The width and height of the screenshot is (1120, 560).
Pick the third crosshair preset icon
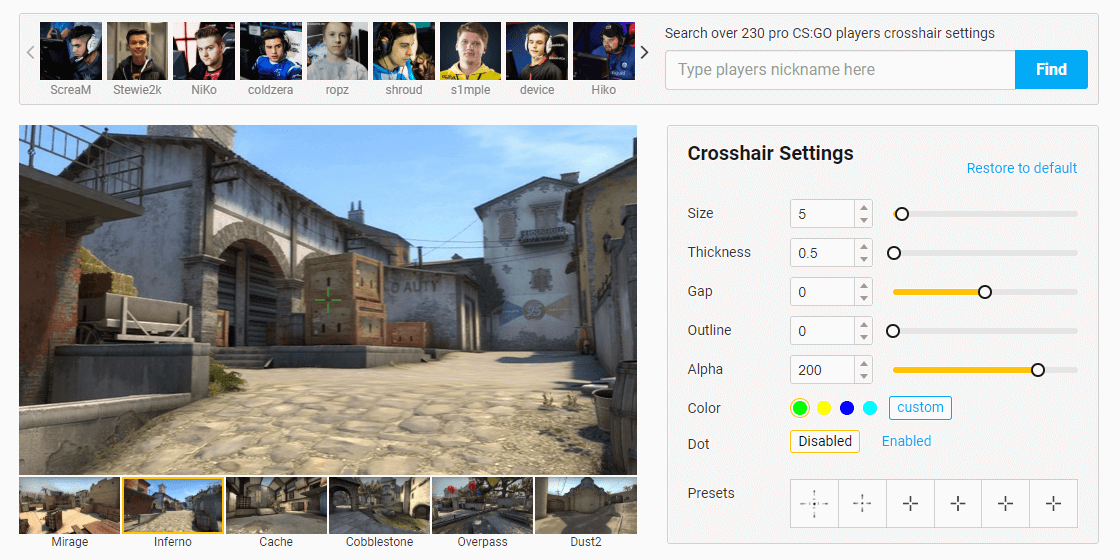click(x=910, y=504)
